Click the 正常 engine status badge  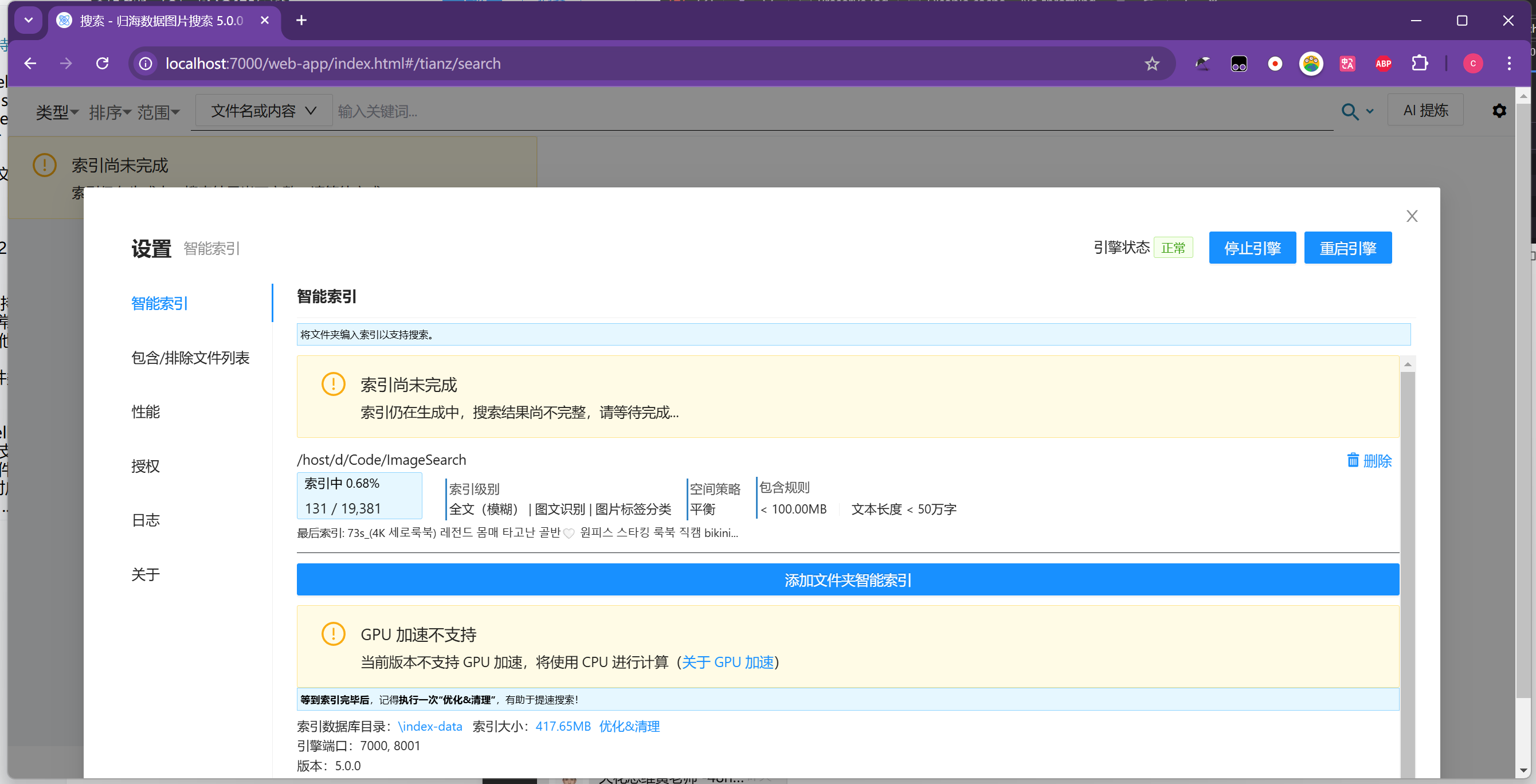tap(1173, 248)
